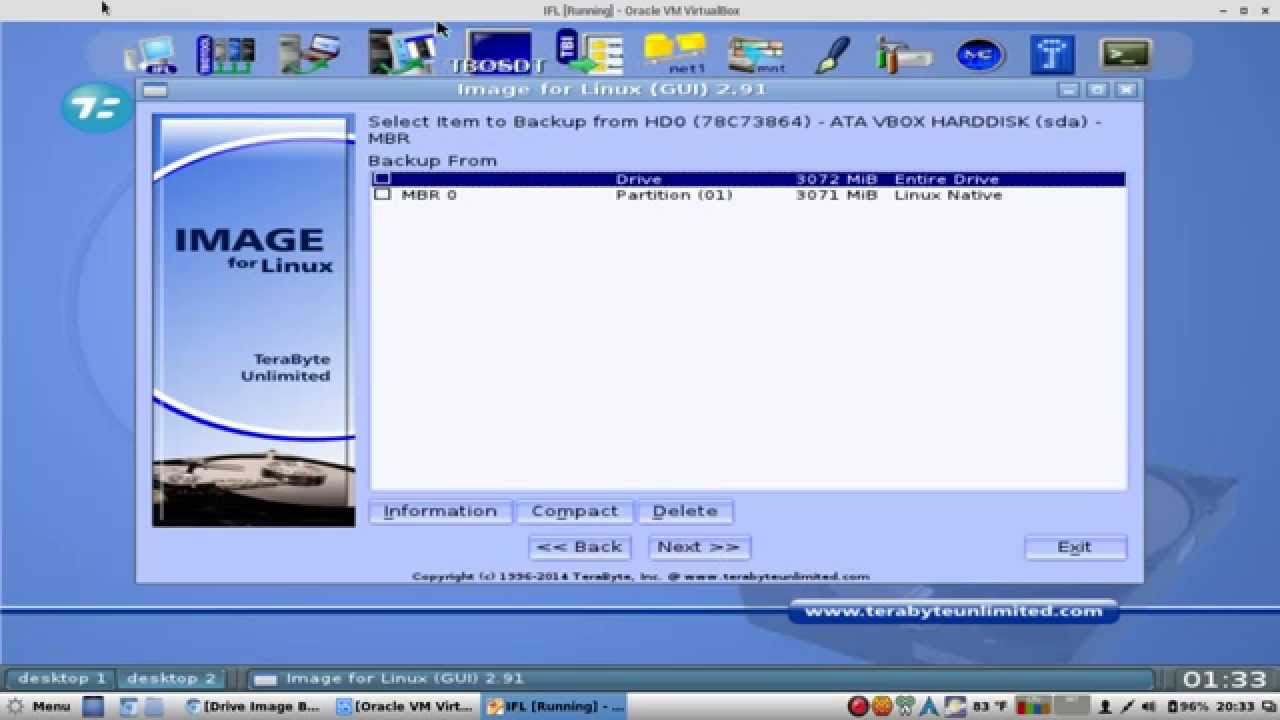Click the show desktop icon in host panel
The height and width of the screenshot is (720, 1280).
[93, 706]
